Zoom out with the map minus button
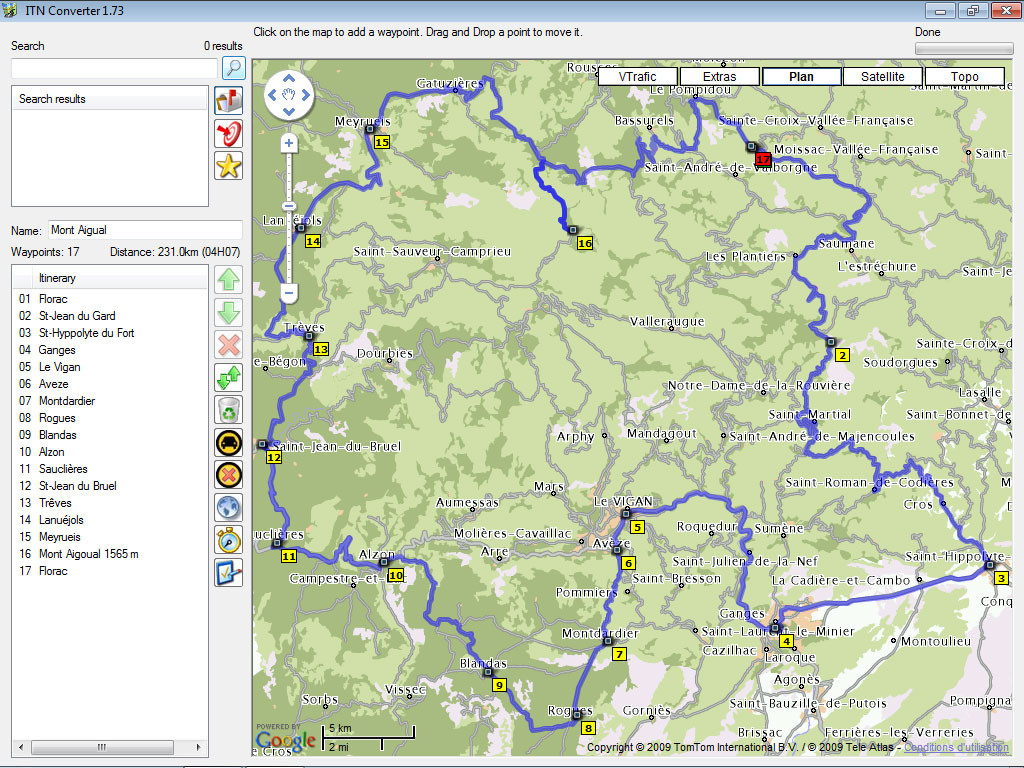The width and height of the screenshot is (1024, 768). [x=289, y=293]
